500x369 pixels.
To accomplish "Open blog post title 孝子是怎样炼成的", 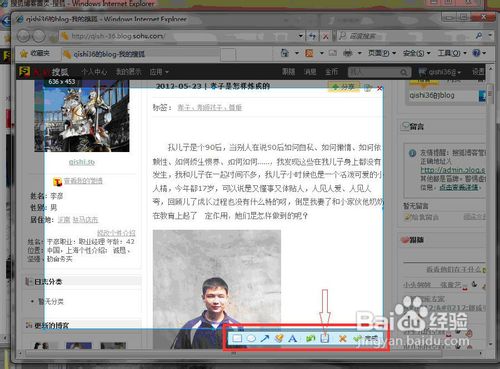I will (x=240, y=86).
